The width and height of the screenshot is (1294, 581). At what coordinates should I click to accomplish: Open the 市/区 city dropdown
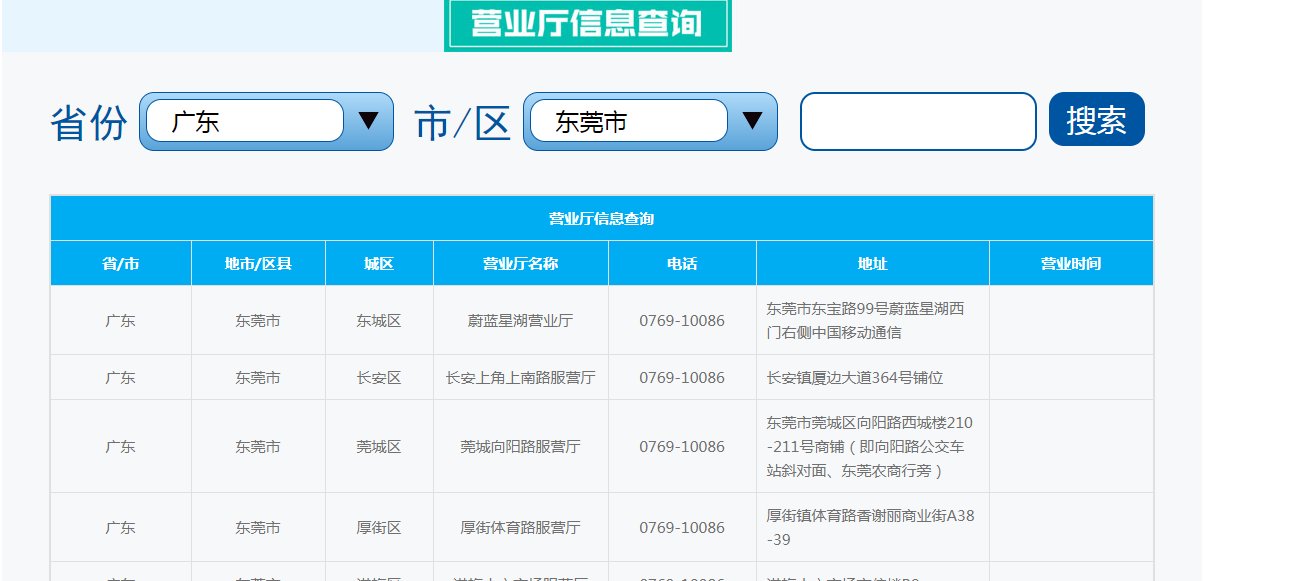coord(628,120)
